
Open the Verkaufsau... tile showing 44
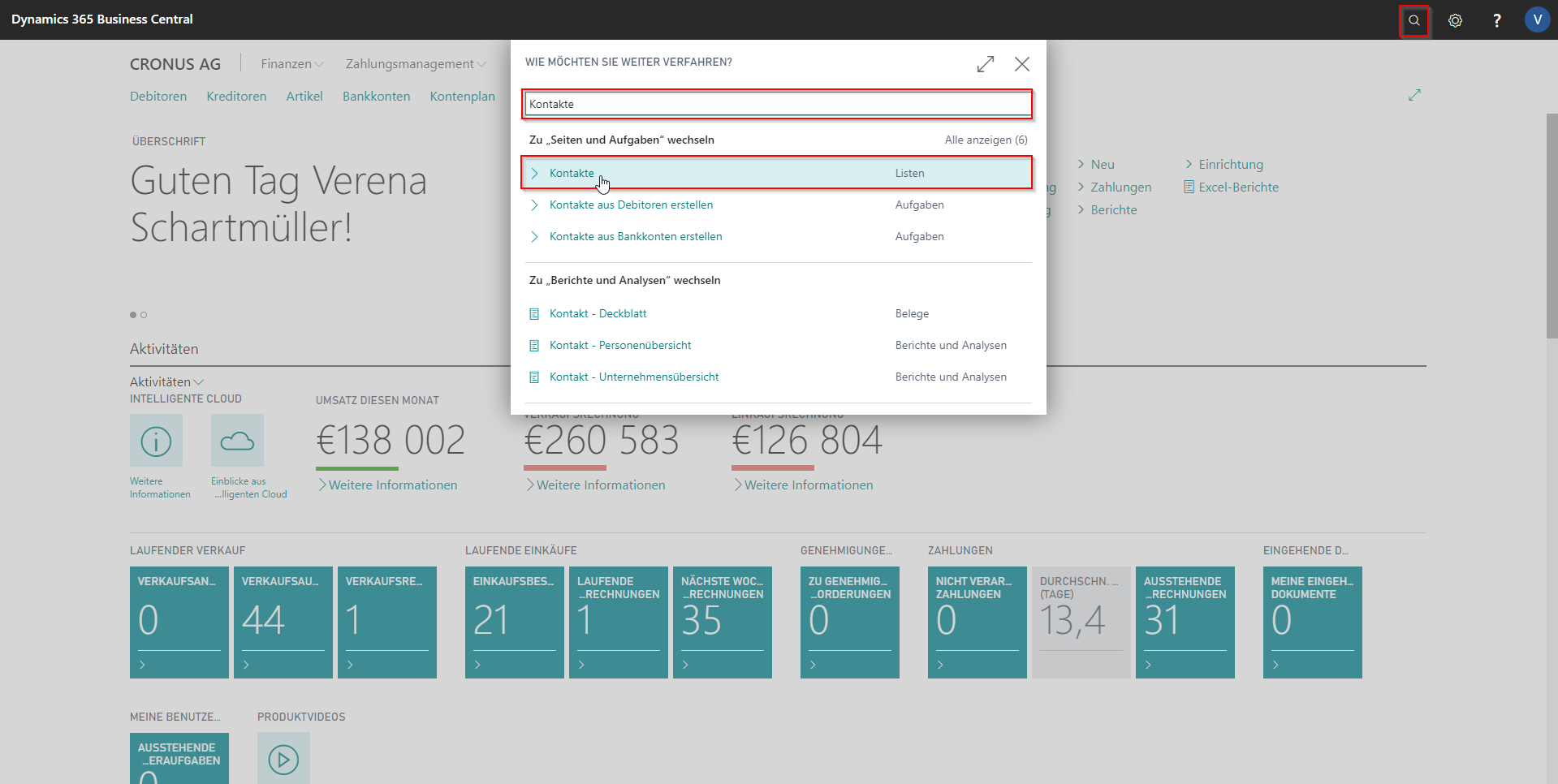coord(283,622)
